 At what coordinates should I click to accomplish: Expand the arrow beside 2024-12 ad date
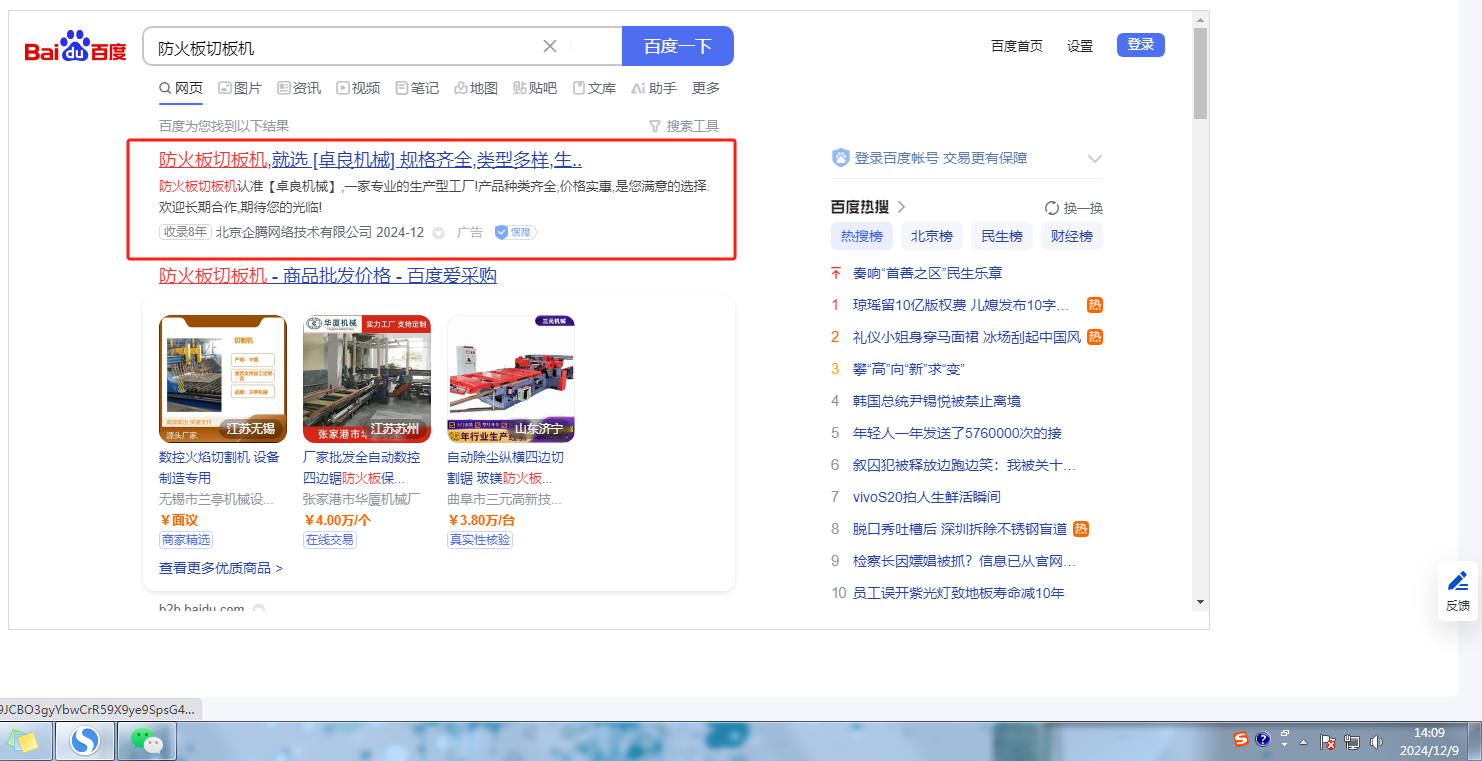point(438,233)
